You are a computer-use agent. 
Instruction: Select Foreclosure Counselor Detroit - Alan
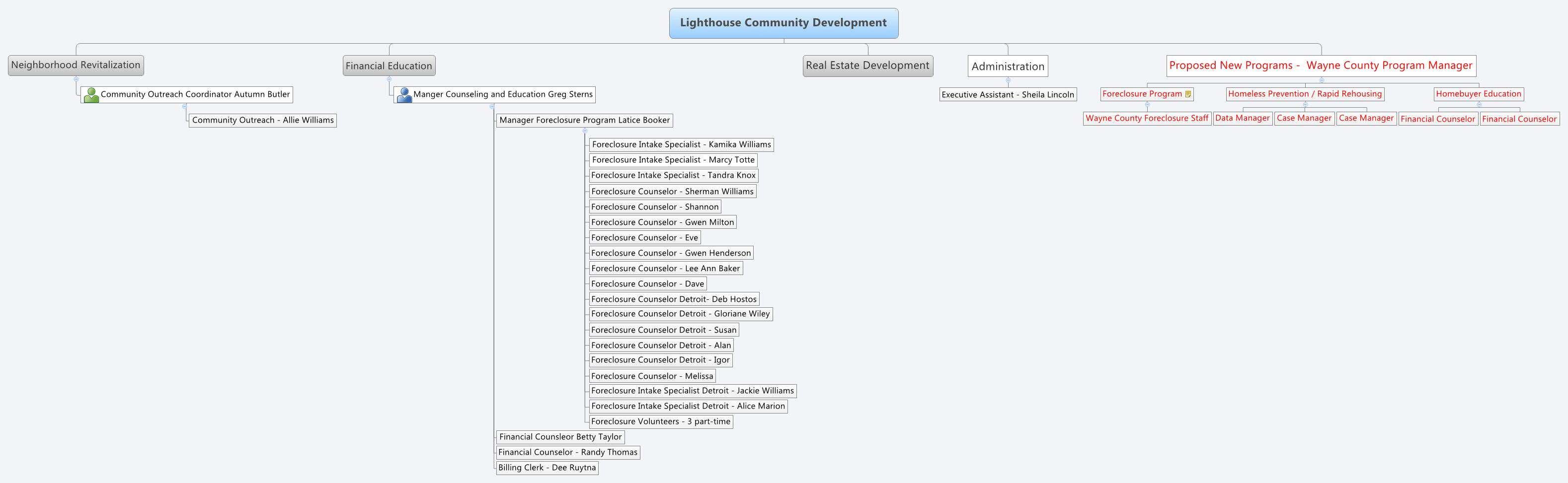(x=661, y=345)
